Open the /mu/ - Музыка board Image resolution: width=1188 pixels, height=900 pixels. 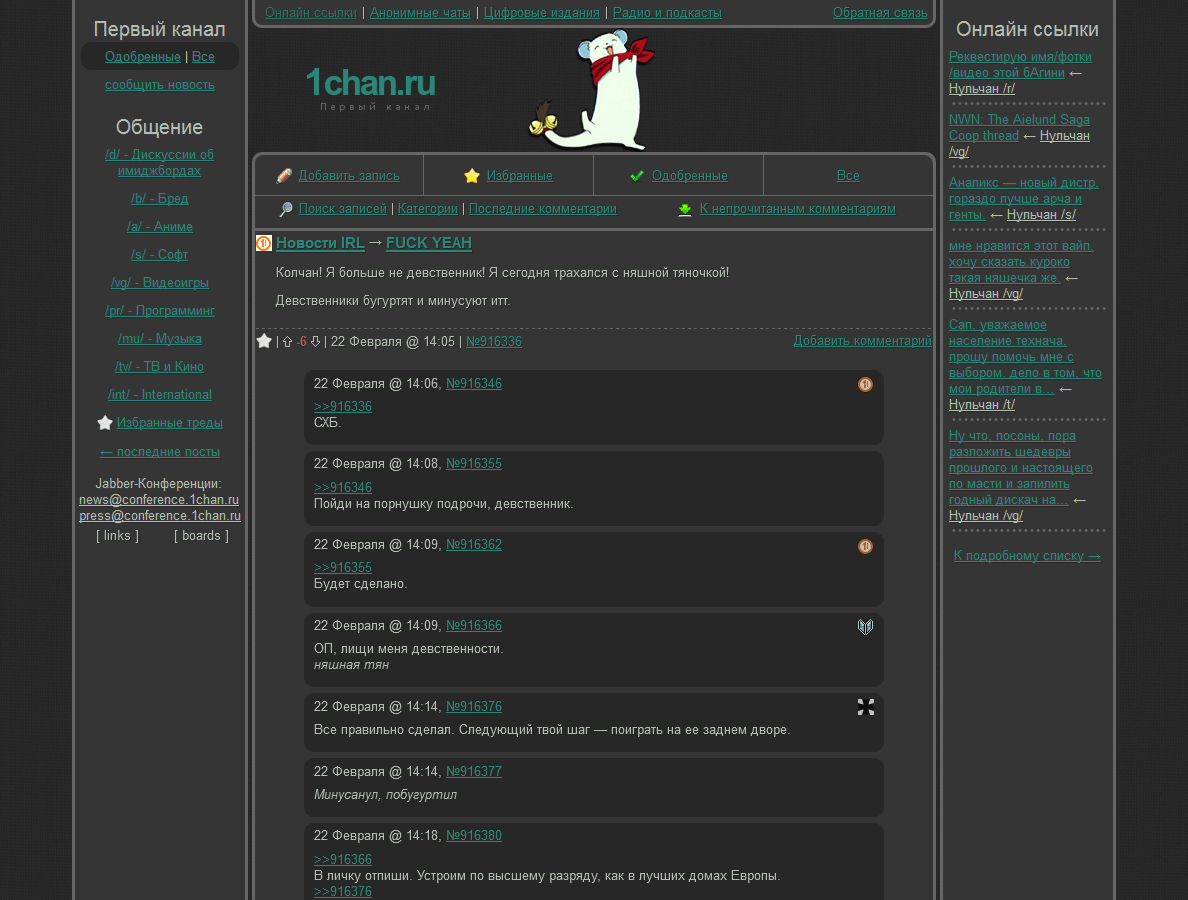click(160, 339)
